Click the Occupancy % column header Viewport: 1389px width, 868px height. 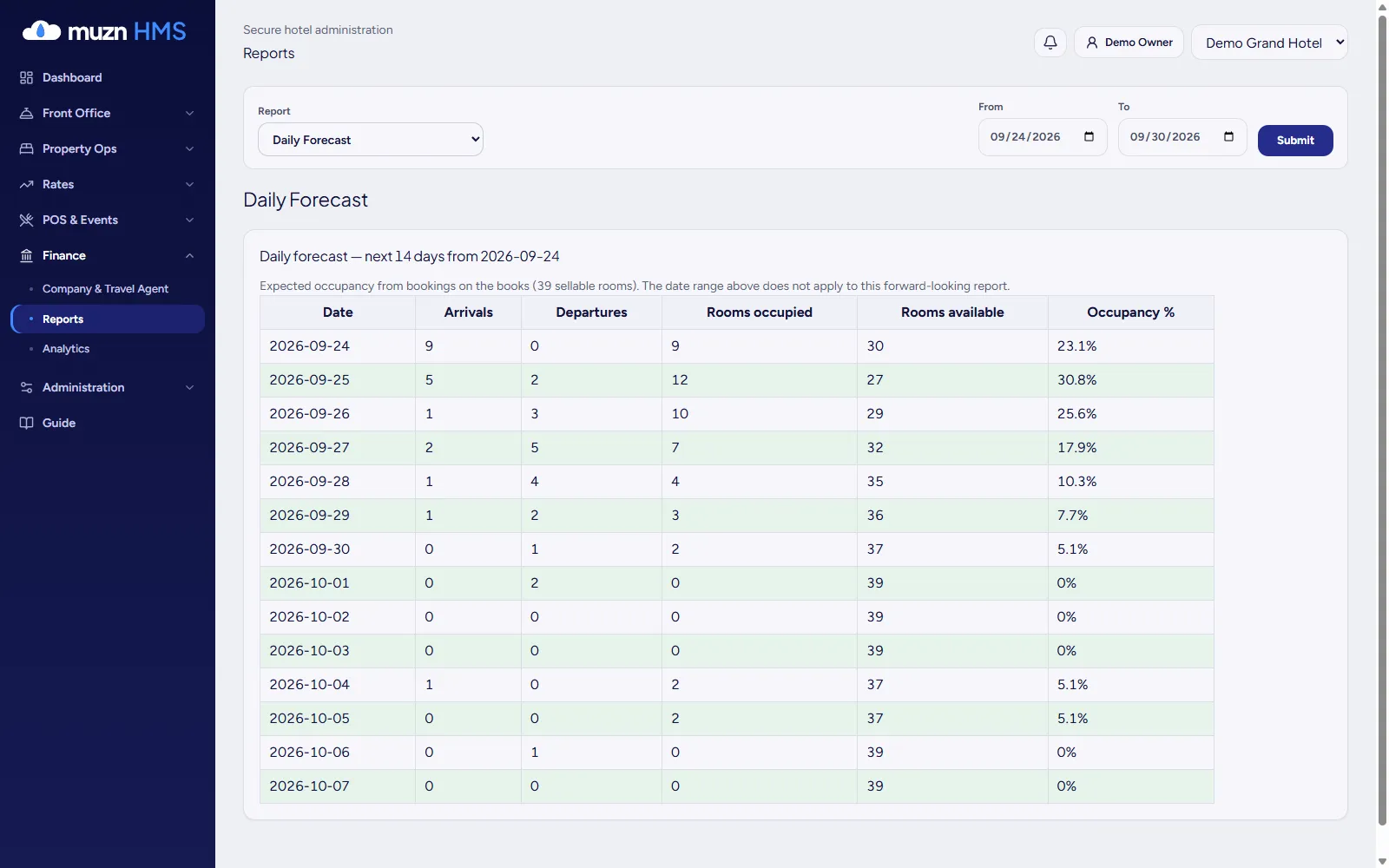coord(1130,312)
